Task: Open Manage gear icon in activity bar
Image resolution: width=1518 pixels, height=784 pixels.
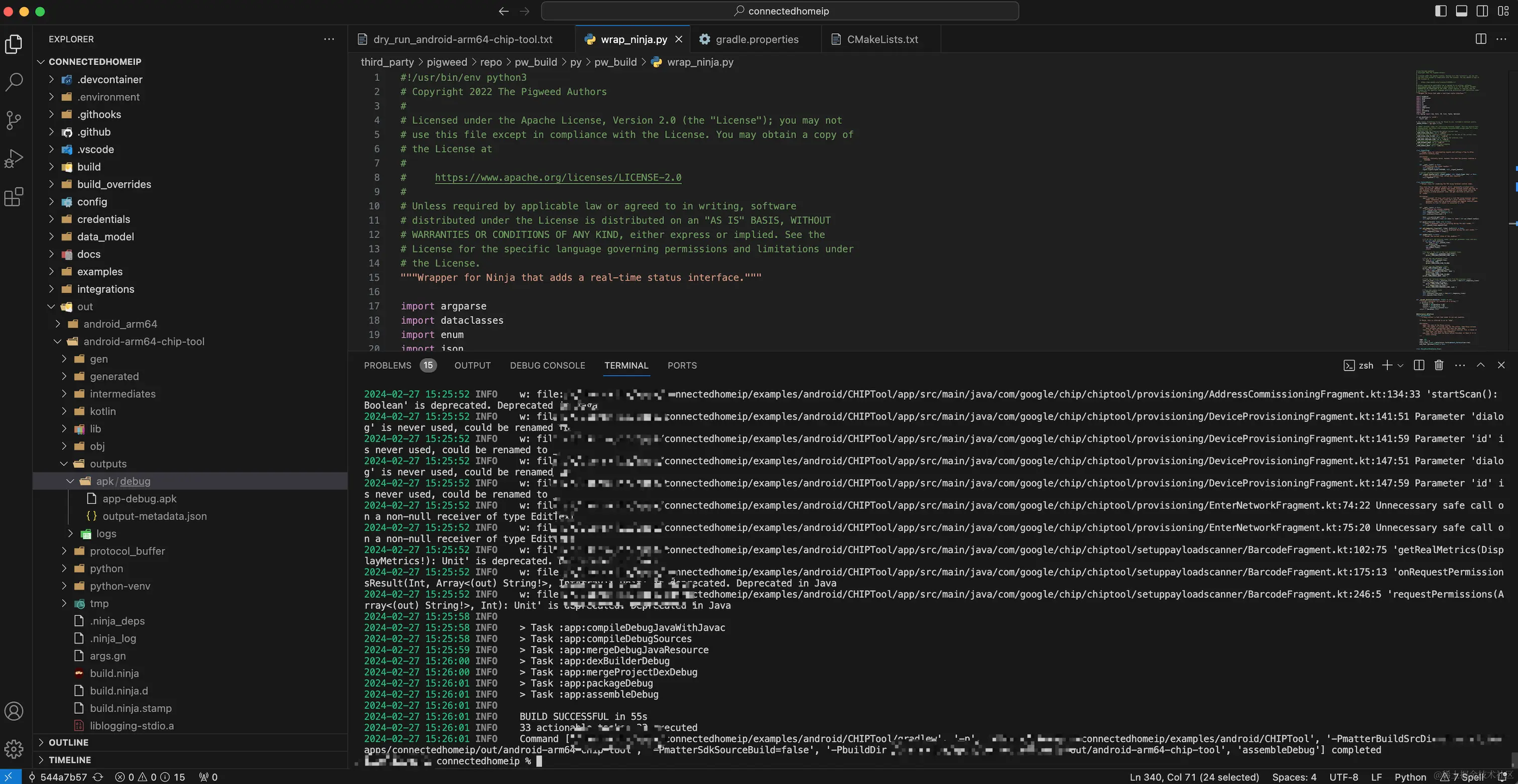Action: pos(14,749)
